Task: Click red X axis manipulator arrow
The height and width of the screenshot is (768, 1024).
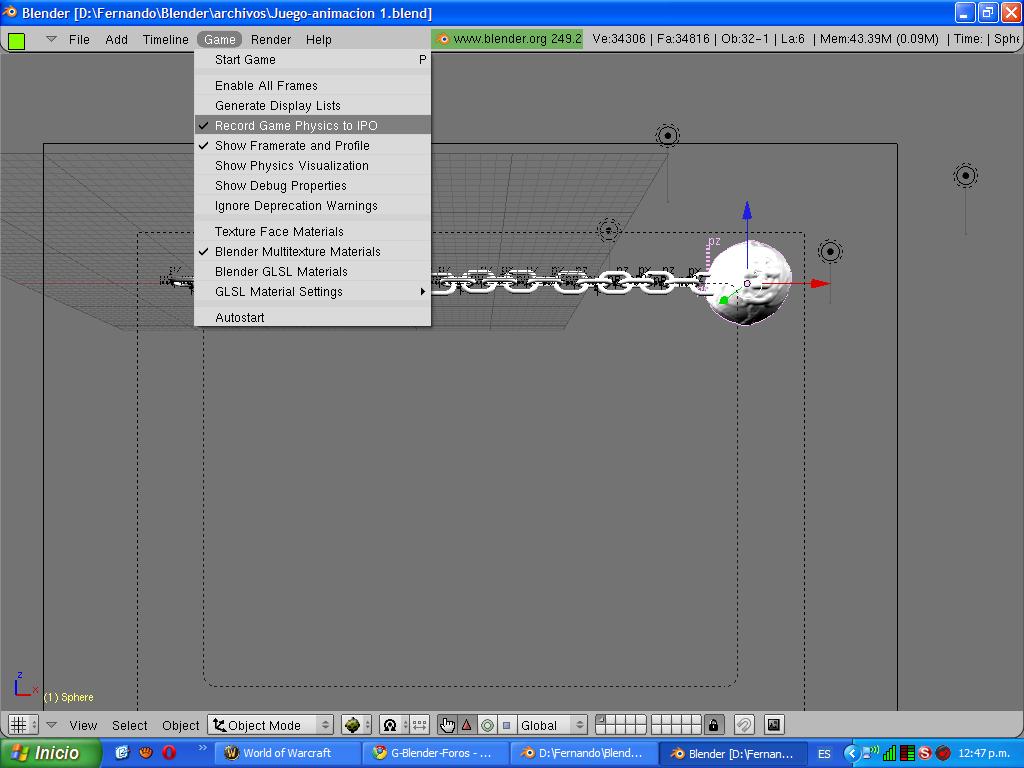Action: [x=820, y=283]
